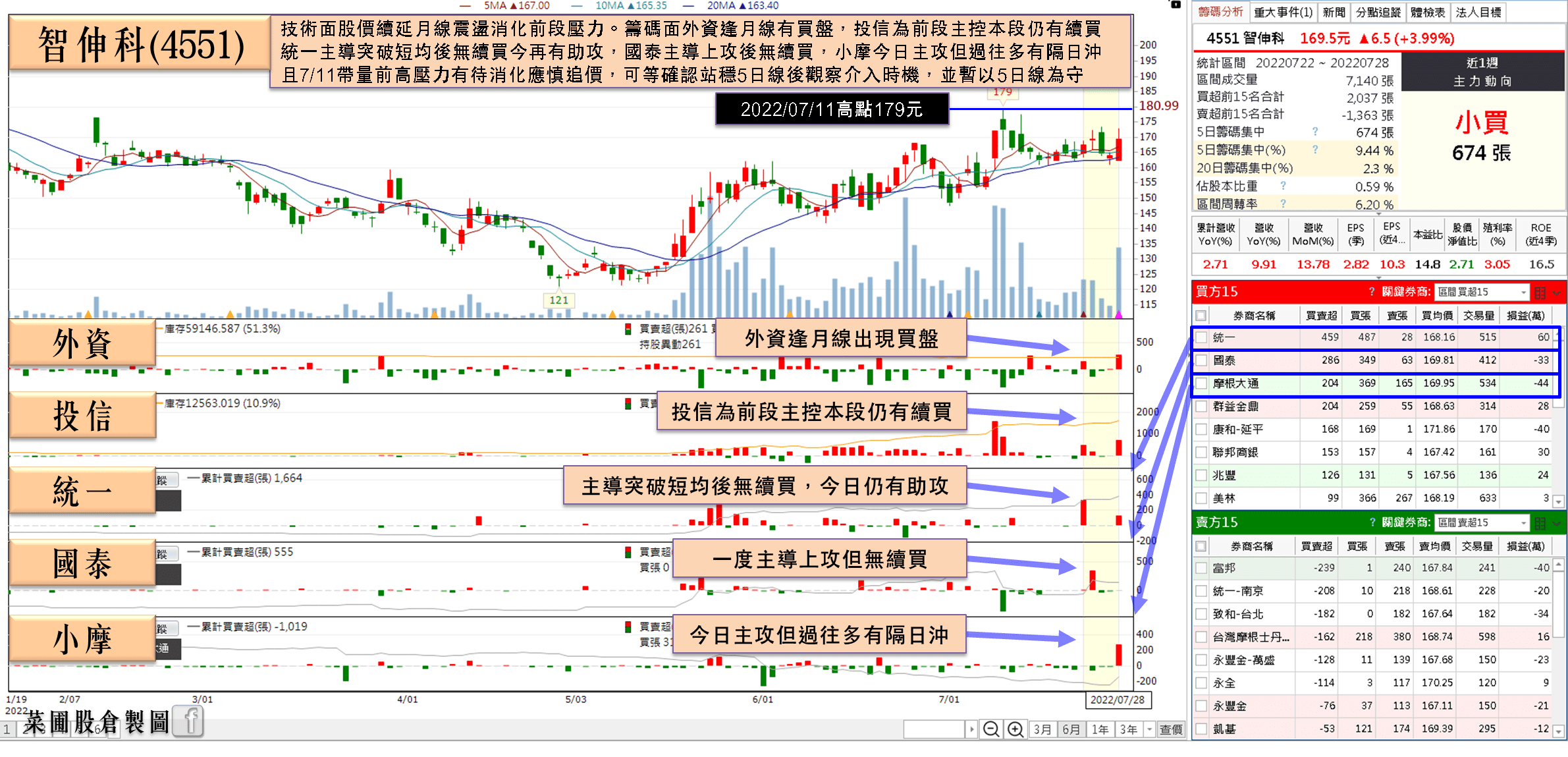Zoom in the chart with plus magnifier
1568x757 pixels.
(1015, 729)
